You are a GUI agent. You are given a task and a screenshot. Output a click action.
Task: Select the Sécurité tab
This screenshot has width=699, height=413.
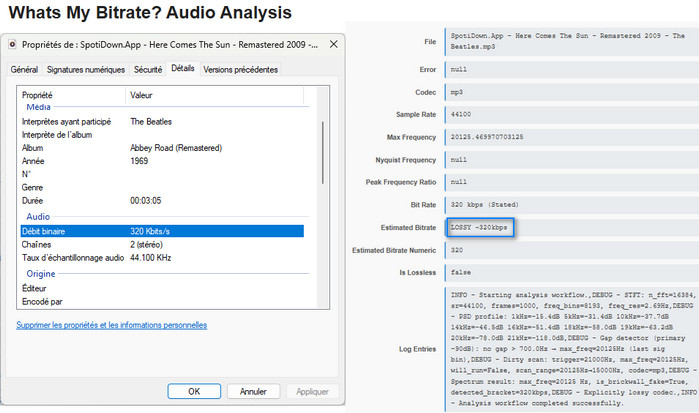point(148,70)
